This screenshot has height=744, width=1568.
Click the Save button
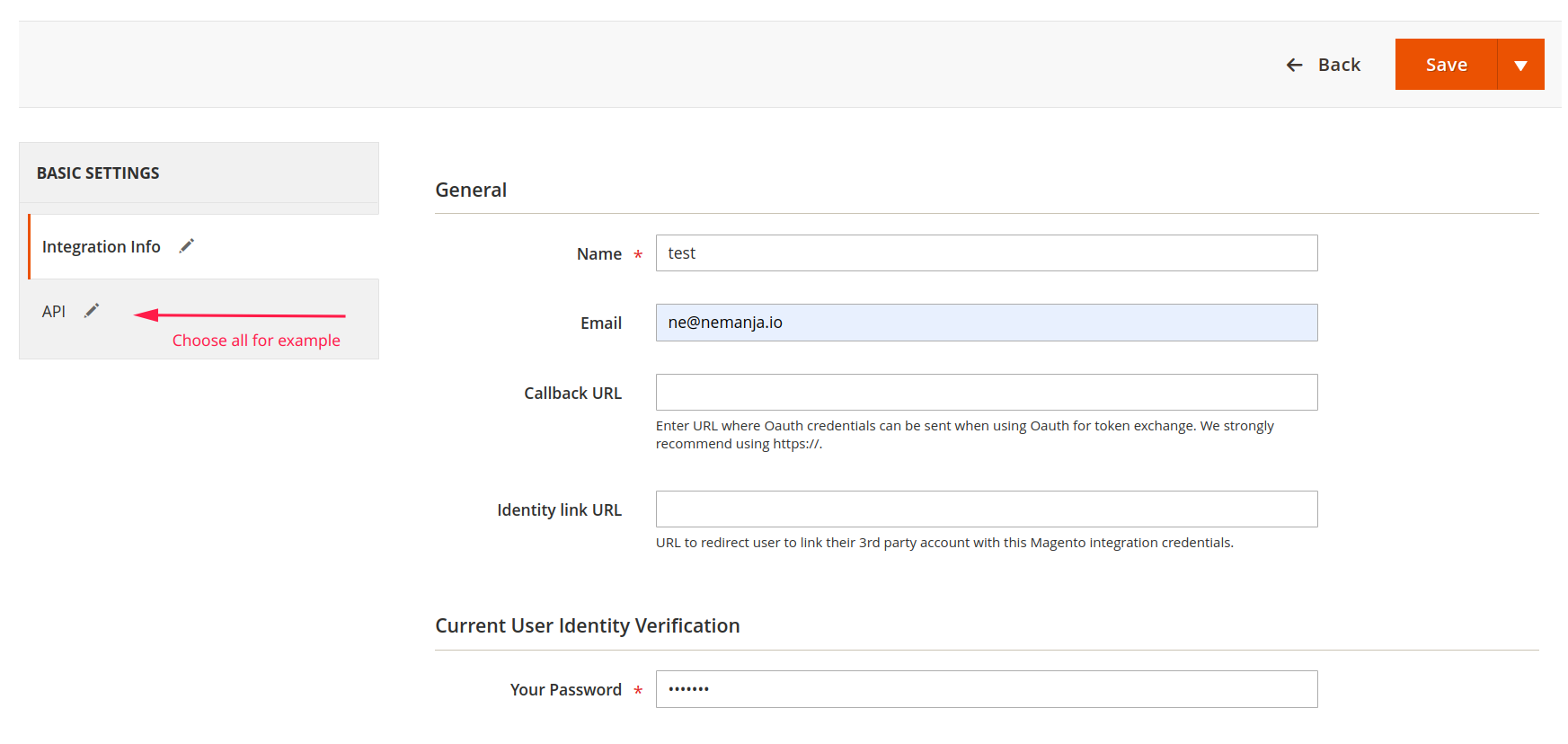coord(1446,65)
